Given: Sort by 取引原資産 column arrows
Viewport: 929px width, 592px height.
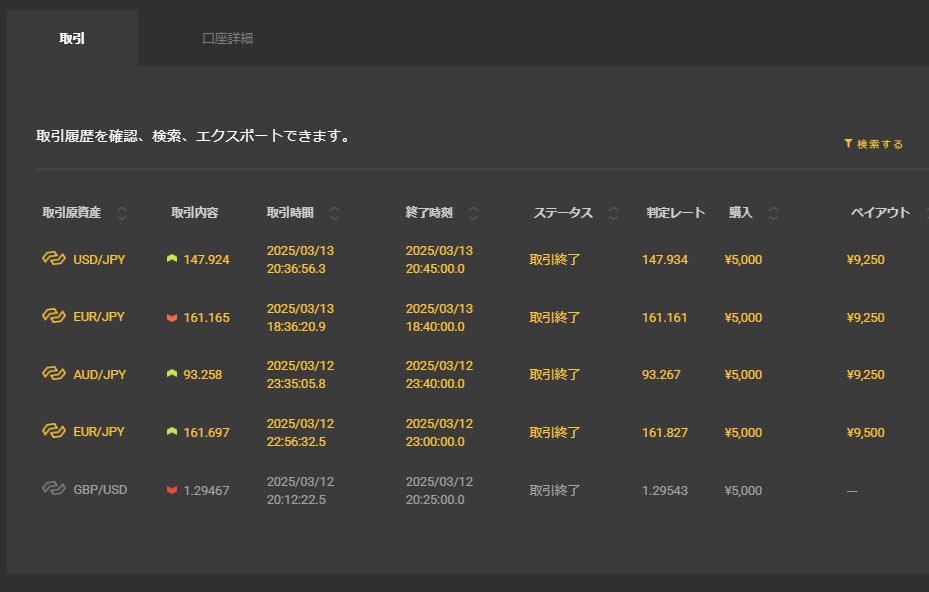Looking at the screenshot, I should tap(122, 213).
